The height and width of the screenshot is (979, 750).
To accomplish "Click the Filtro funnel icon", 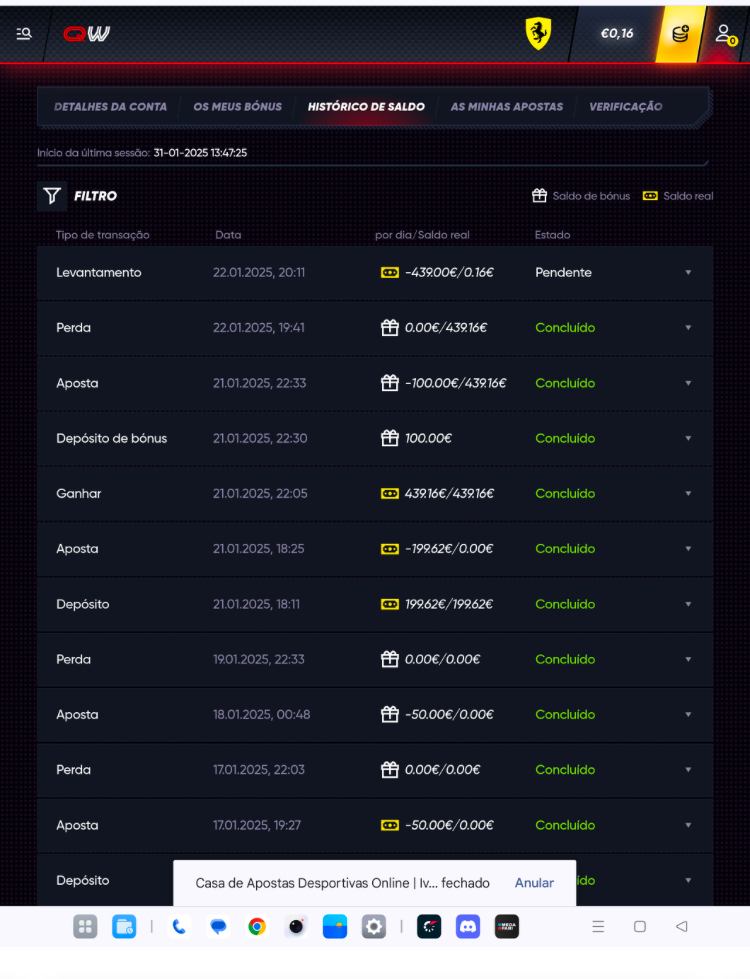I will pos(51,196).
